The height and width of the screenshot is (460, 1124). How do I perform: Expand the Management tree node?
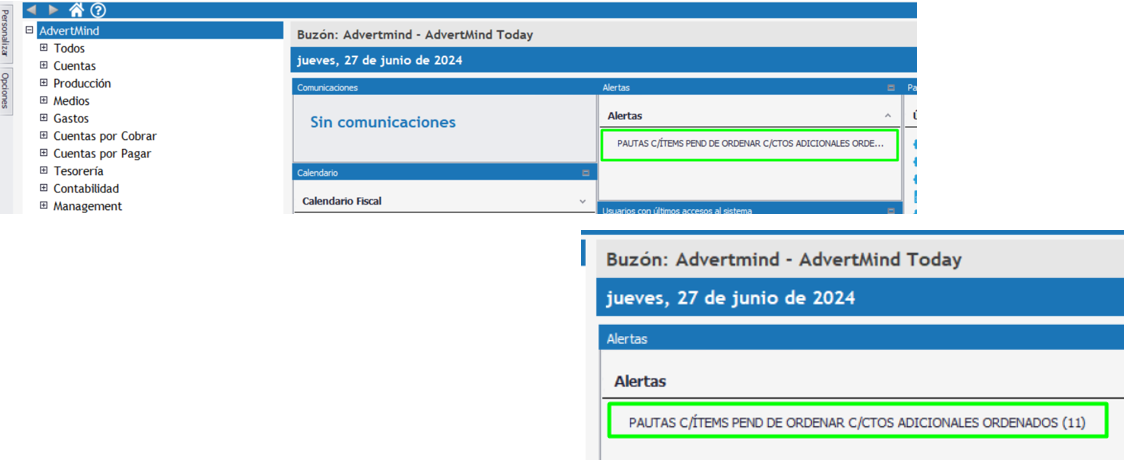tap(44, 206)
